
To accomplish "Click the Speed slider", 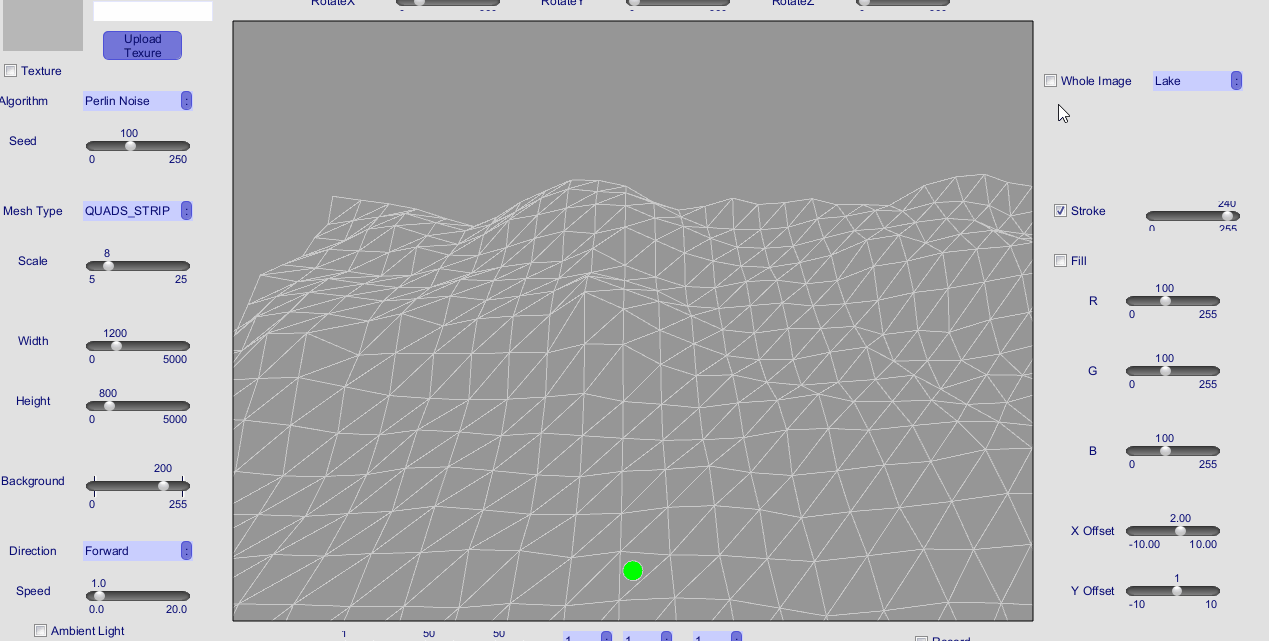I will pyautogui.click(x=138, y=596).
